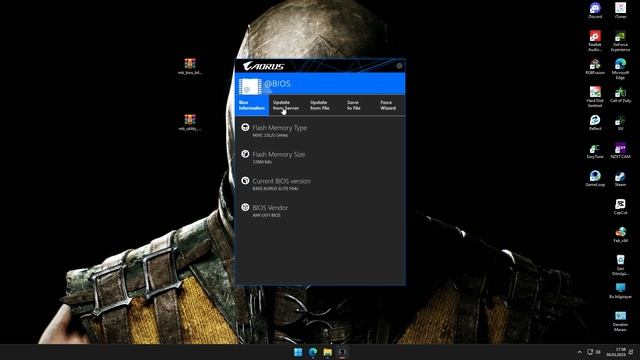This screenshot has height=360, width=640.
Task: Select the iTunes desktop shortcut
Action: (x=620, y=10)
